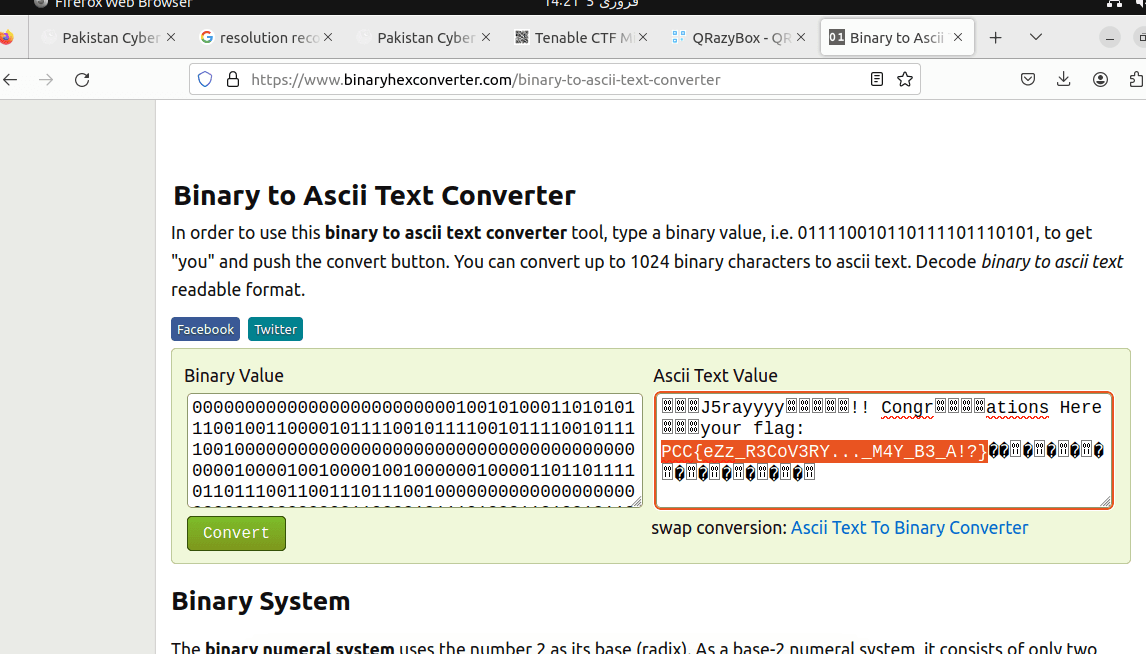Screen dimensions: 1146x654
Task: Share via the Twitter button
Action: point(275,329)
